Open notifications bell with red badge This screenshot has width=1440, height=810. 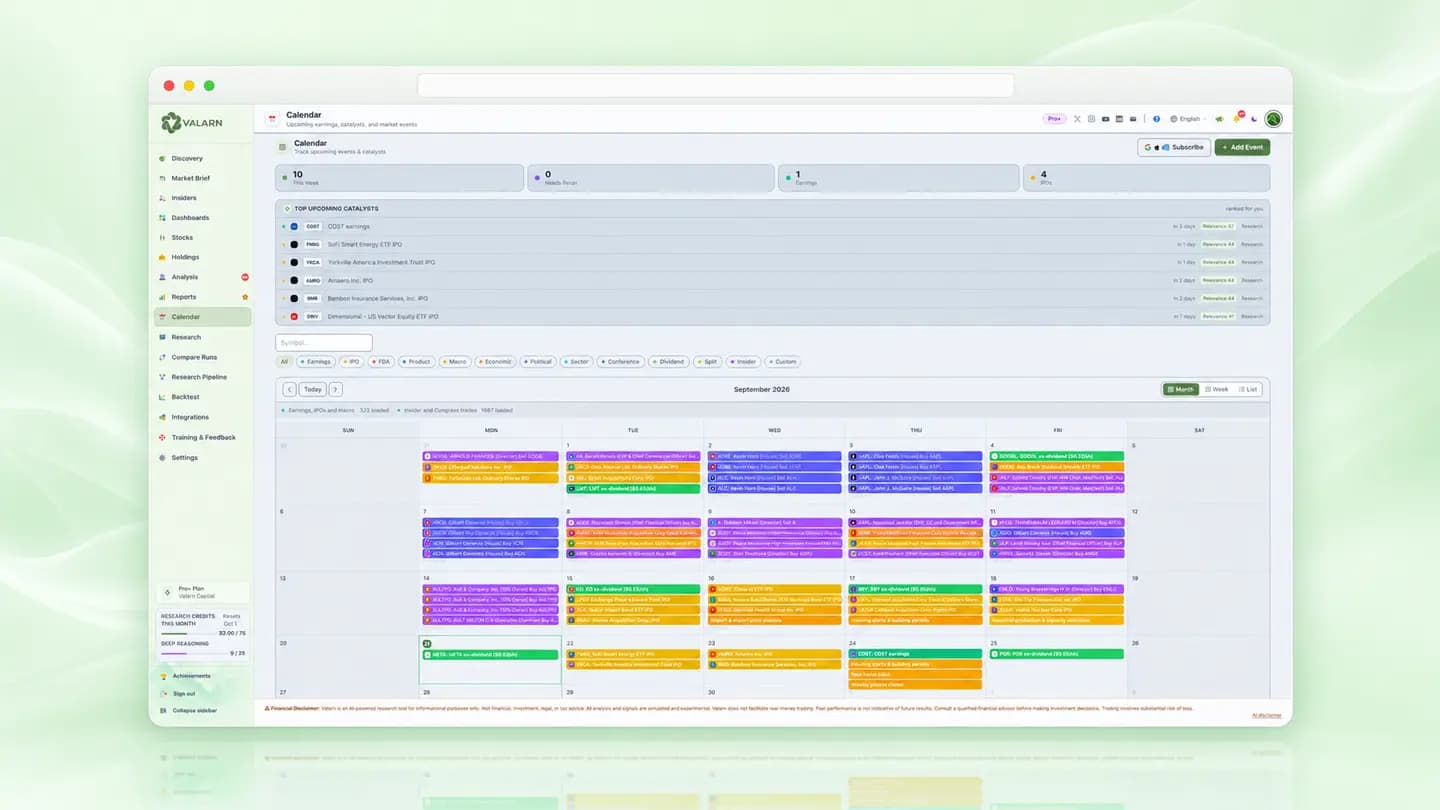pos(1238,118)
